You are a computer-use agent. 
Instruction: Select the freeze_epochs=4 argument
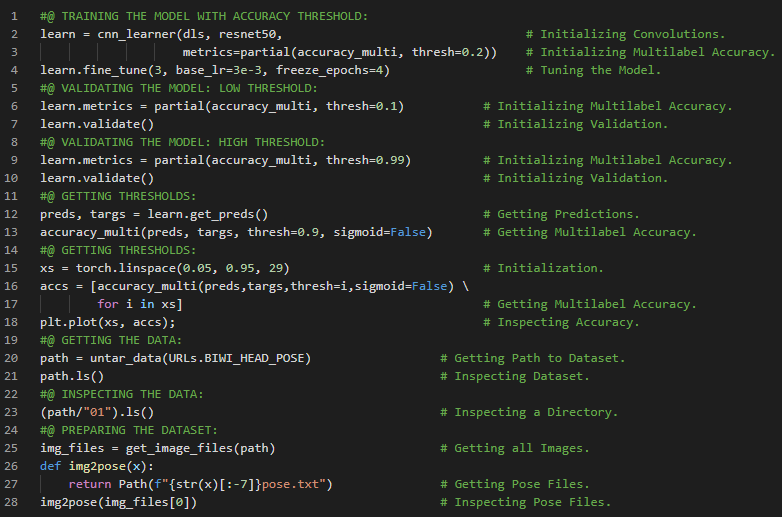point(333,70)
